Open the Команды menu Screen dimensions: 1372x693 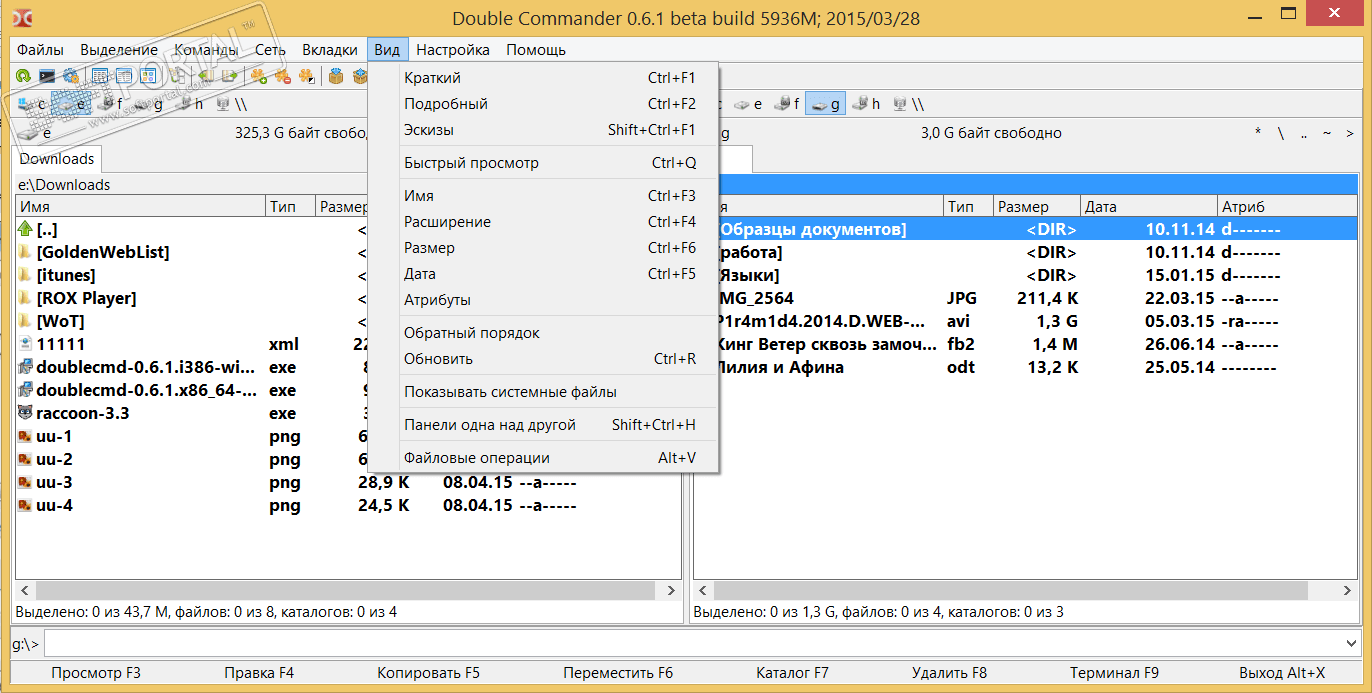click(206, 50)
